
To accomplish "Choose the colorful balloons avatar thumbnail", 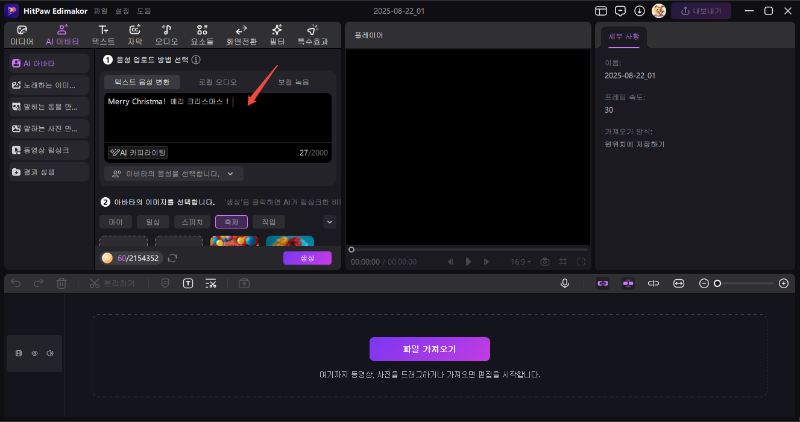I will pyautogui.click(x=234, y=241).
